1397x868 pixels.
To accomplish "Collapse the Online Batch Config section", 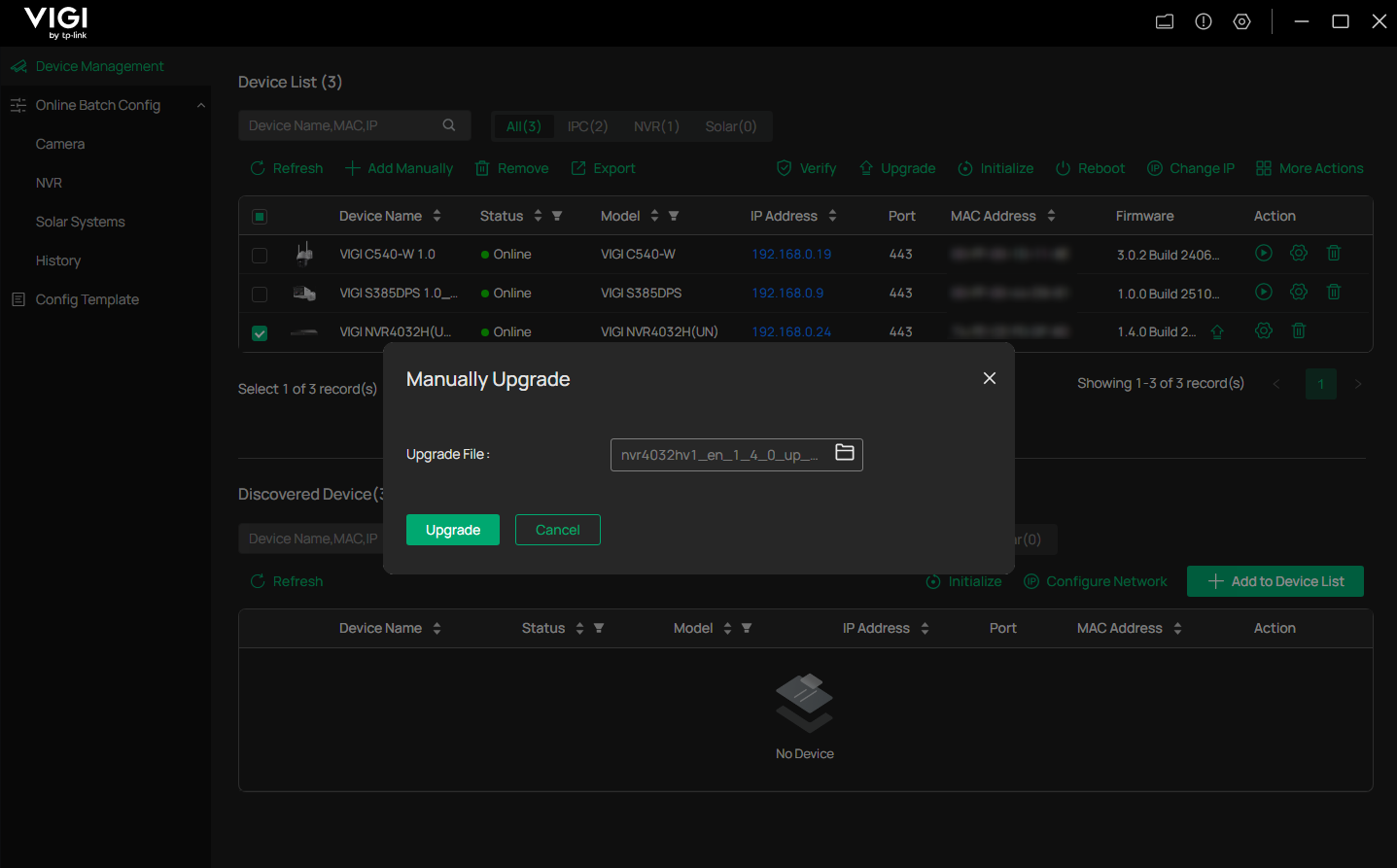I will tap(201, 105).
